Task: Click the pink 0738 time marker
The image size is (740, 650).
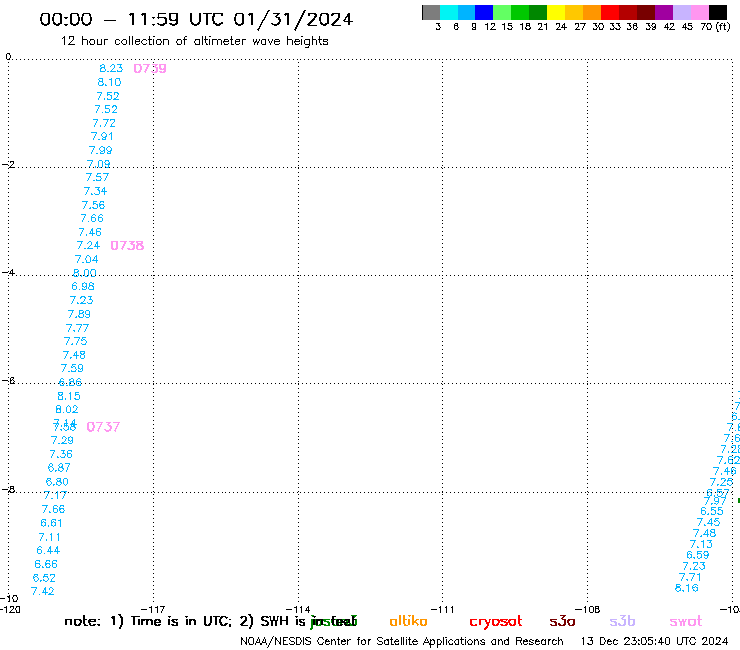Action: coord(127,245)
